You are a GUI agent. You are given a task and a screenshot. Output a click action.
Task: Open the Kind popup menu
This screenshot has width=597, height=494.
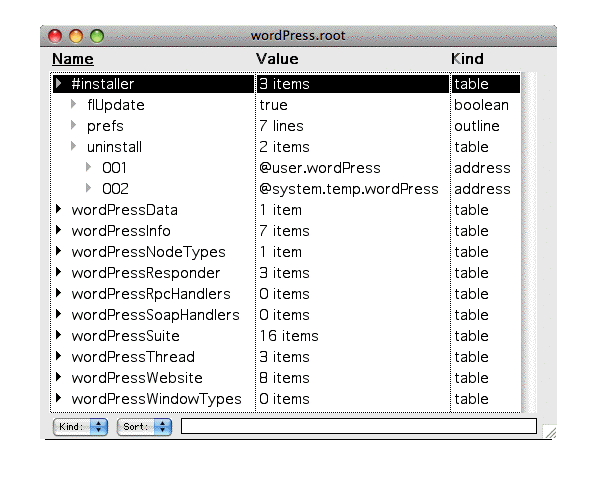pyautogui.click(x=80, y=427)
